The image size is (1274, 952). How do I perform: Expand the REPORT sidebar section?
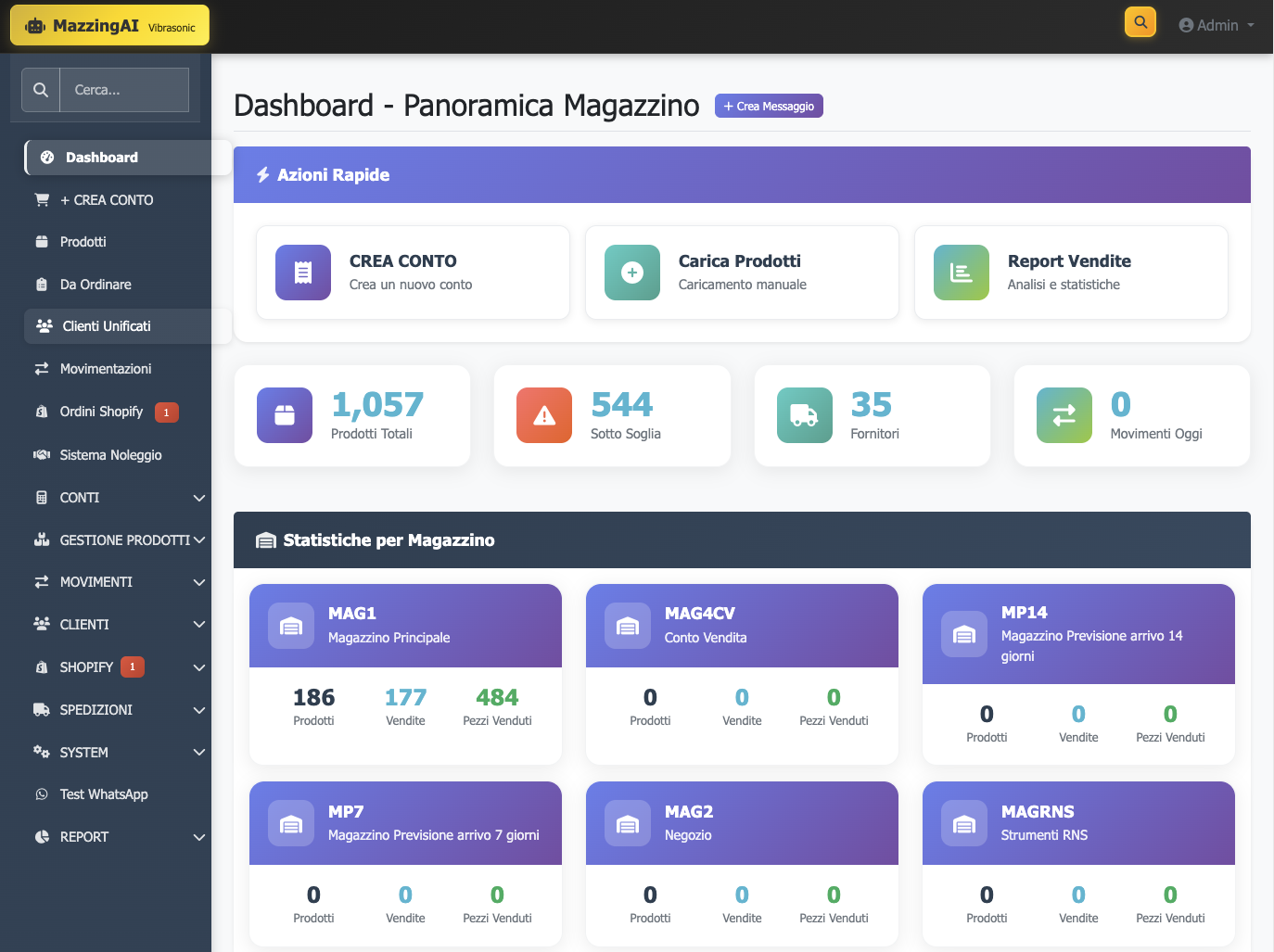(119, 837)
